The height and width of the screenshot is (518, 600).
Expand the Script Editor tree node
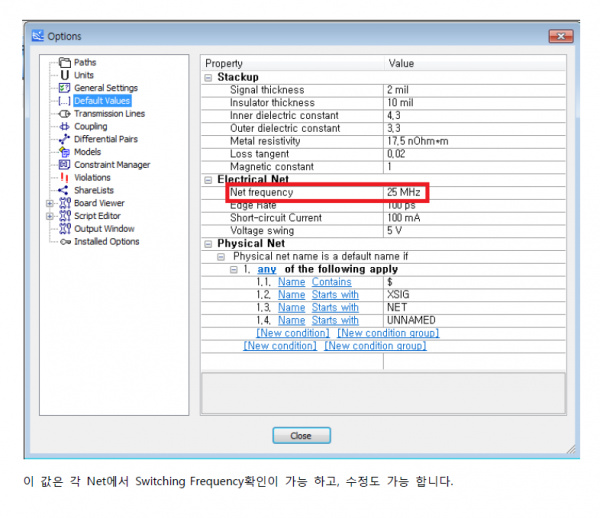click(x=50, y=216)
